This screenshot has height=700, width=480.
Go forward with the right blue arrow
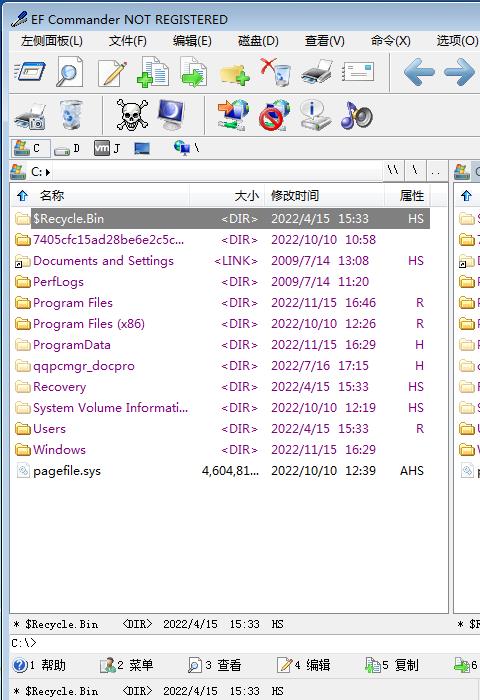tap(459, 72)
